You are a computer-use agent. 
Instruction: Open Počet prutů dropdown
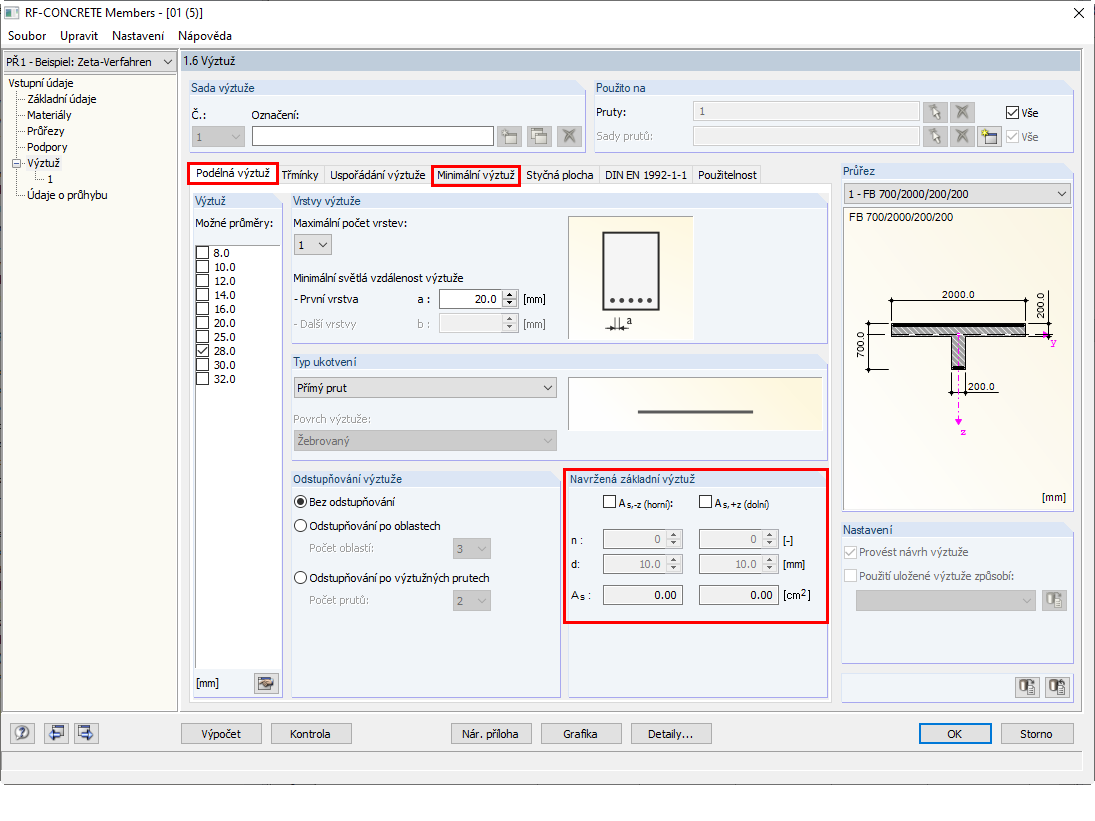(472, 600)
